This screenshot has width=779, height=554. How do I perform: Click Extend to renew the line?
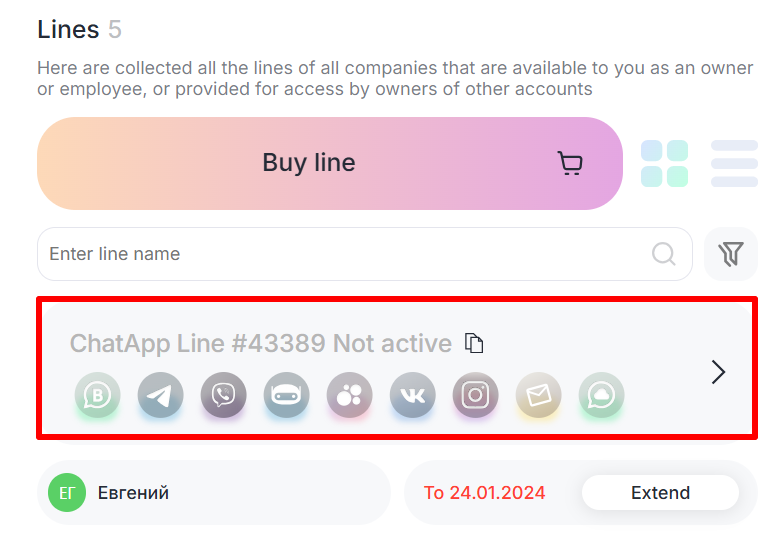(660, 493)
